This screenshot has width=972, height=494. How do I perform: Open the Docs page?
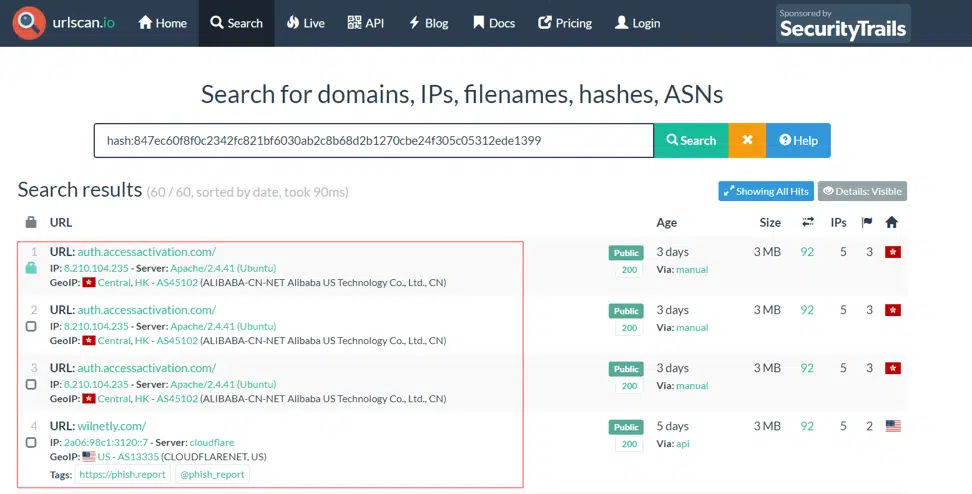pos(494,23)
